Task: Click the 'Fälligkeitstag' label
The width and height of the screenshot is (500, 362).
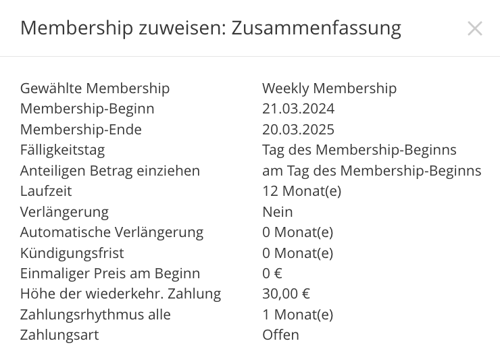Action: 62,150
